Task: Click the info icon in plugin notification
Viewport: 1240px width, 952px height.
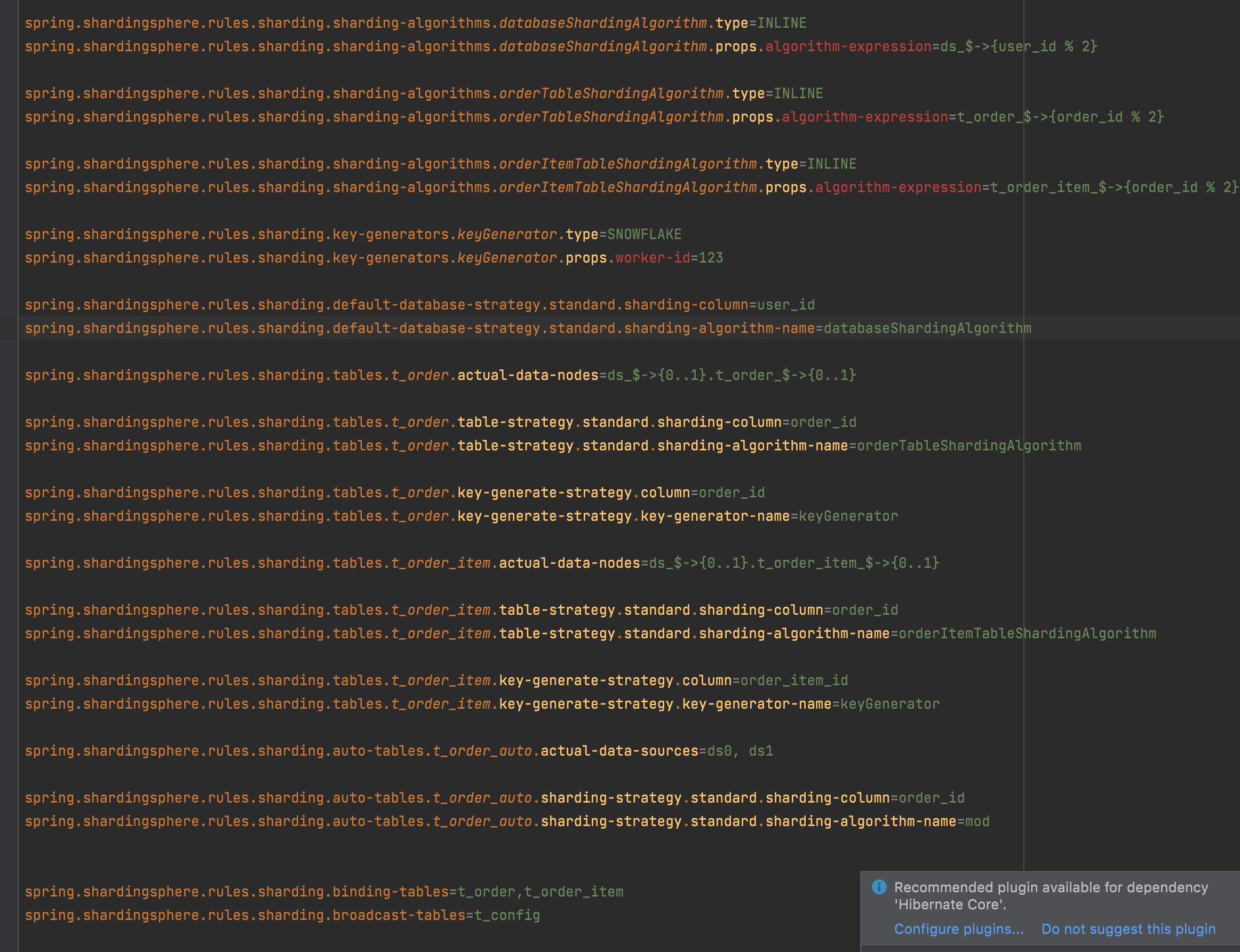Action: [879, 887]
